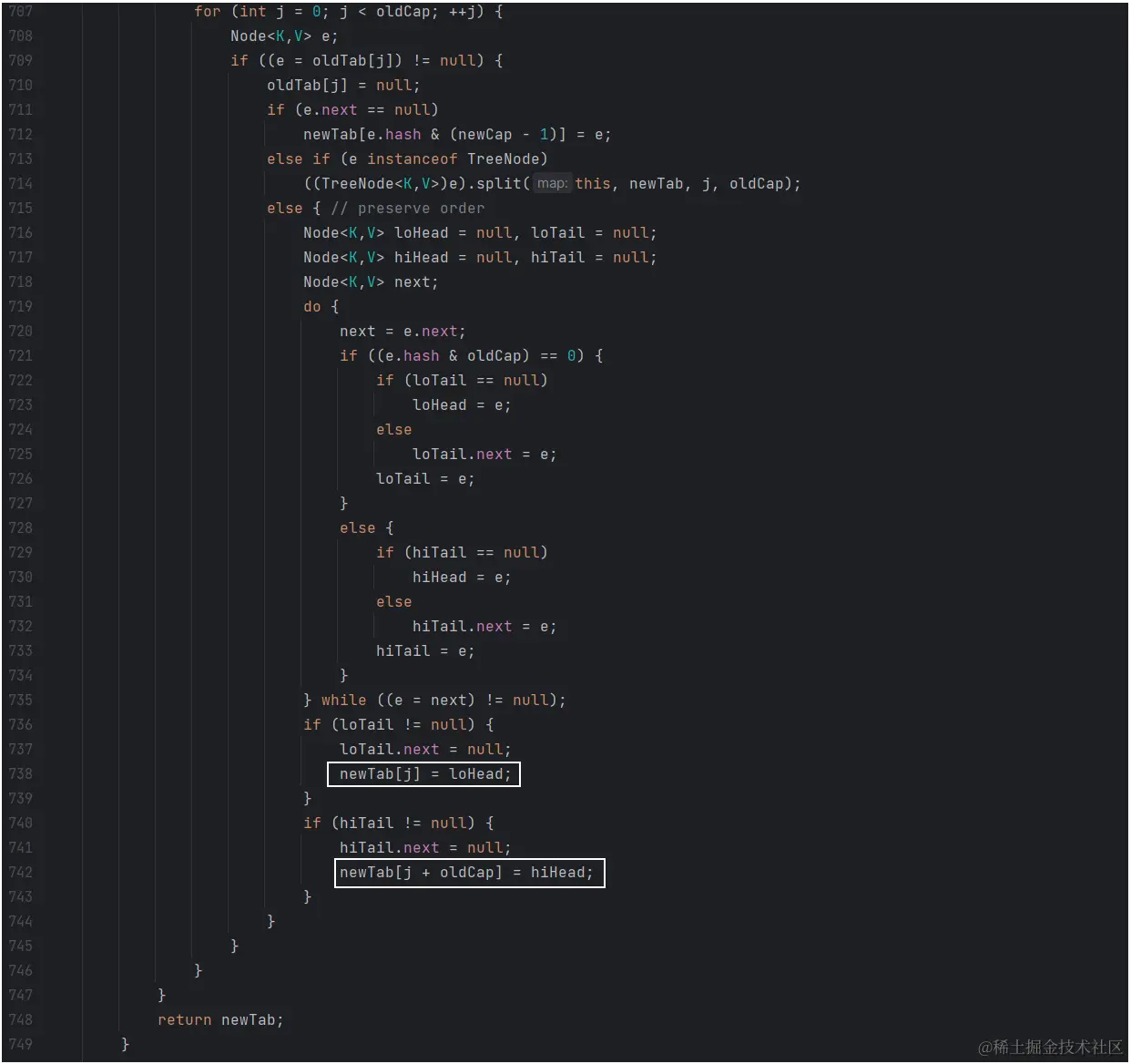This screenshot has height=1064, width=1131.
Task: Click 'next = e.next;' statement
Action: tap(402, 332)
